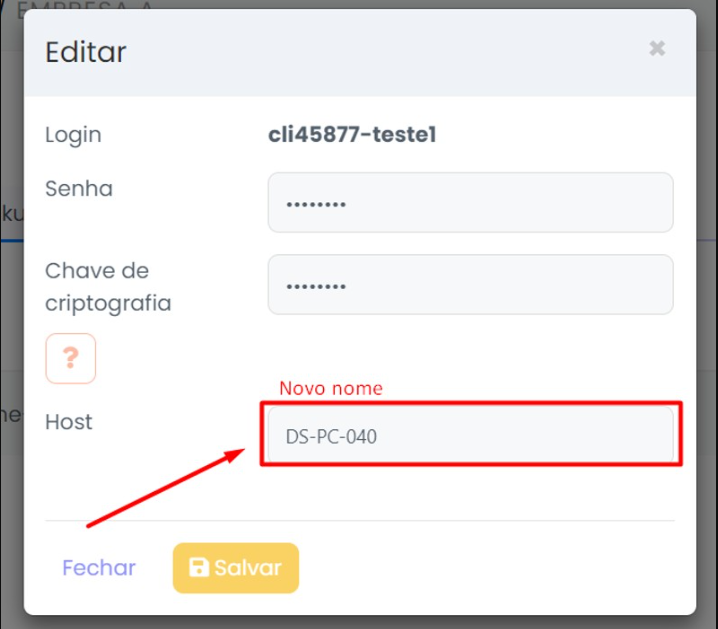Screen dimensions: 718x629
Task: Click the red arrow pointing to Host
Action: (x=165, y=488)
